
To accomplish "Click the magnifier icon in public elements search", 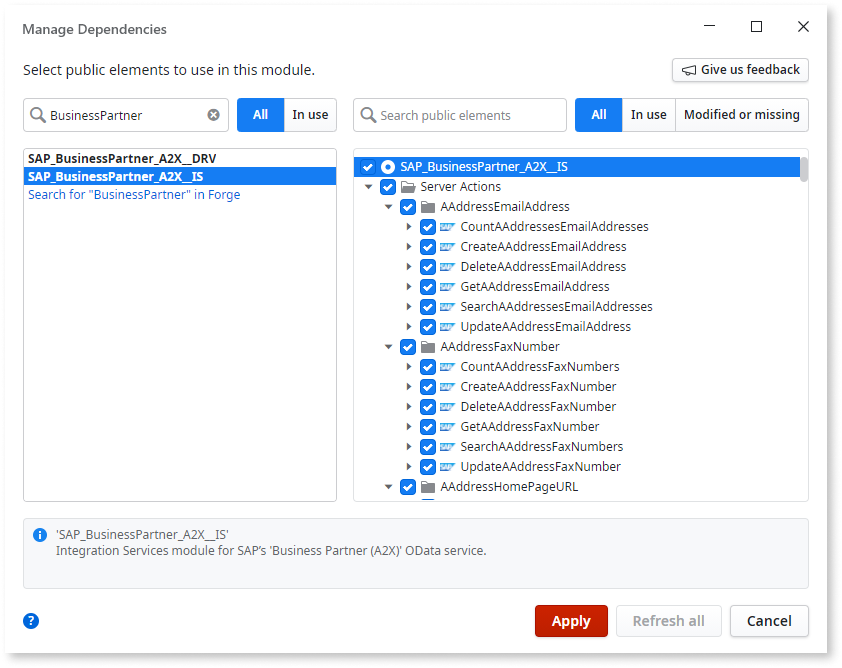I will pos(367,115).
